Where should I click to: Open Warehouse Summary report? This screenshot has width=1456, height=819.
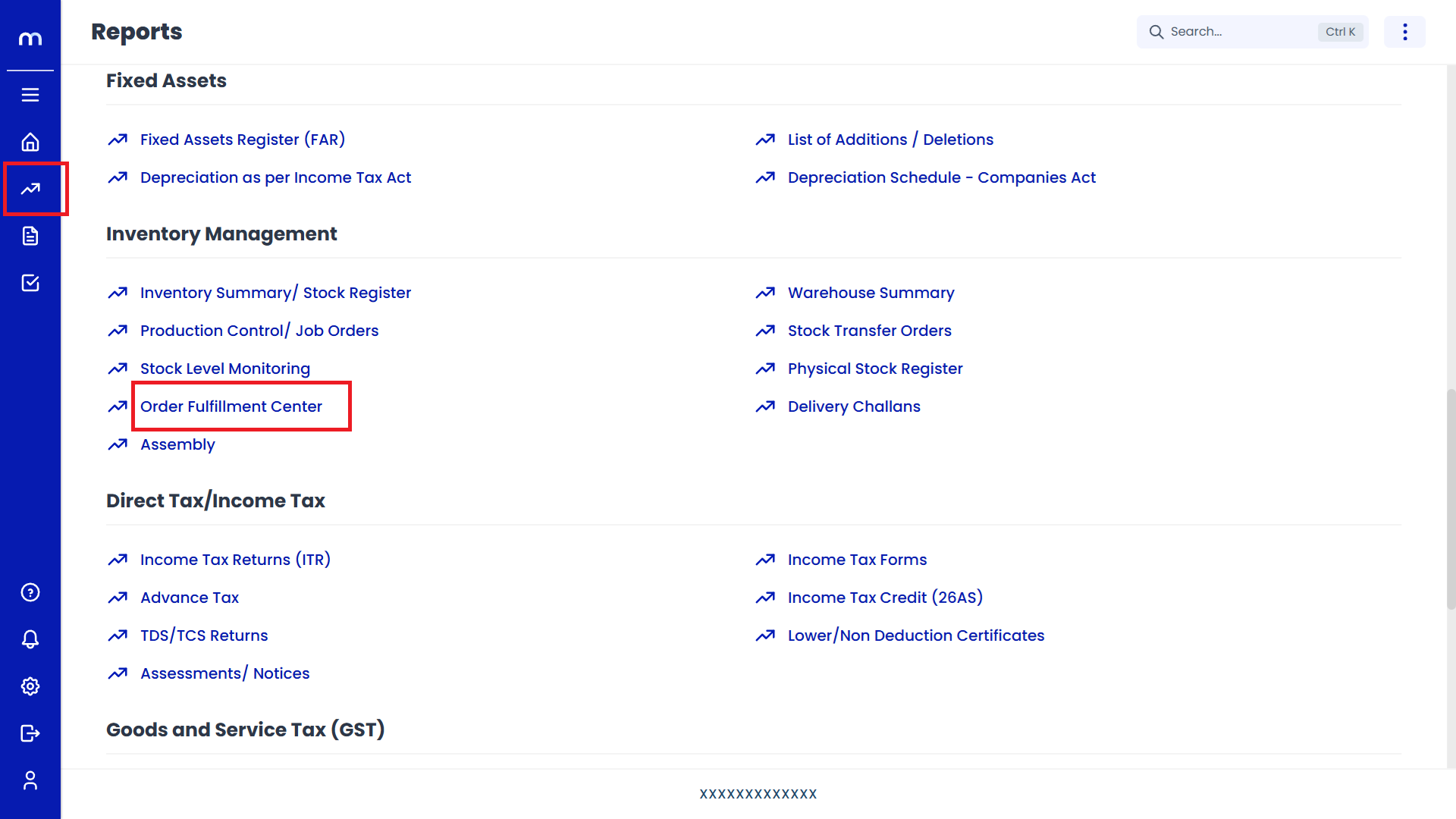[x=871, y=293]
